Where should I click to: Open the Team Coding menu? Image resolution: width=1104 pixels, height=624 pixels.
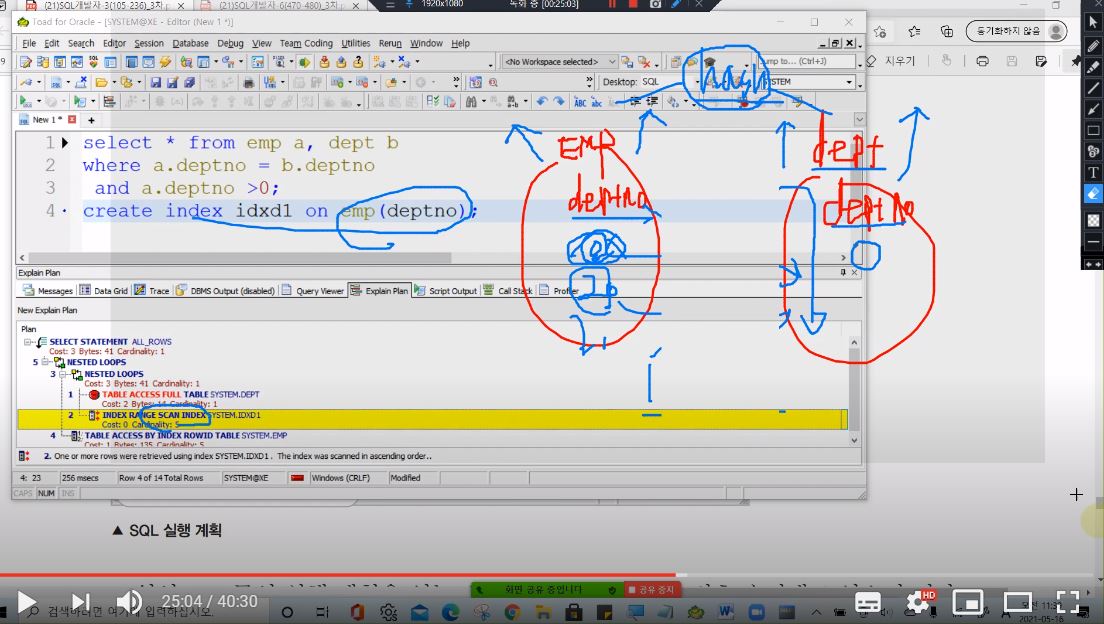click(x=306, y=43)
